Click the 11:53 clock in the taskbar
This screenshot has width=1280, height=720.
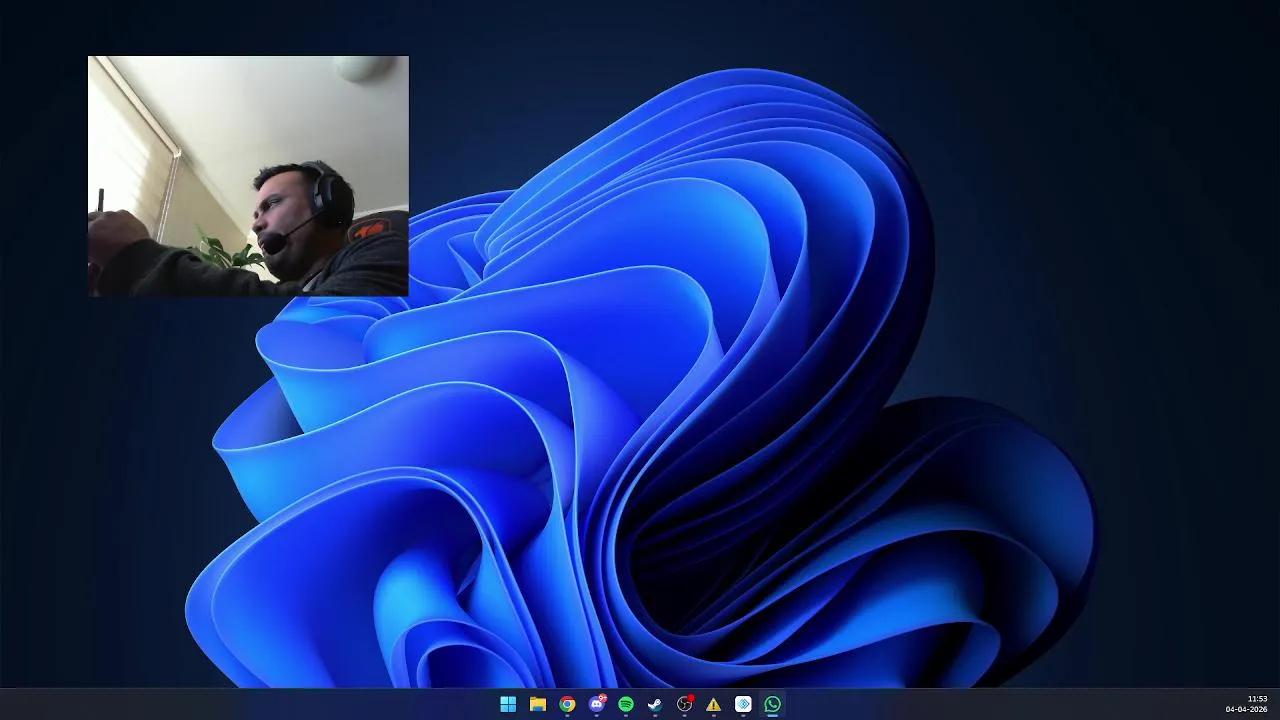(x=1257, y=699)
